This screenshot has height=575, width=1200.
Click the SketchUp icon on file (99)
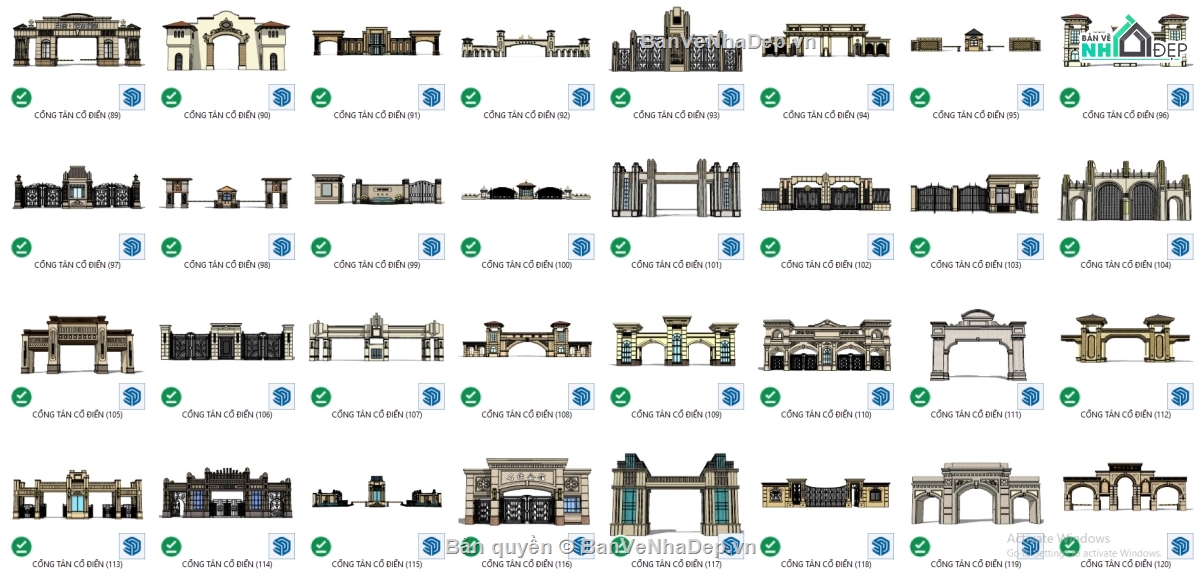(432, 247)
